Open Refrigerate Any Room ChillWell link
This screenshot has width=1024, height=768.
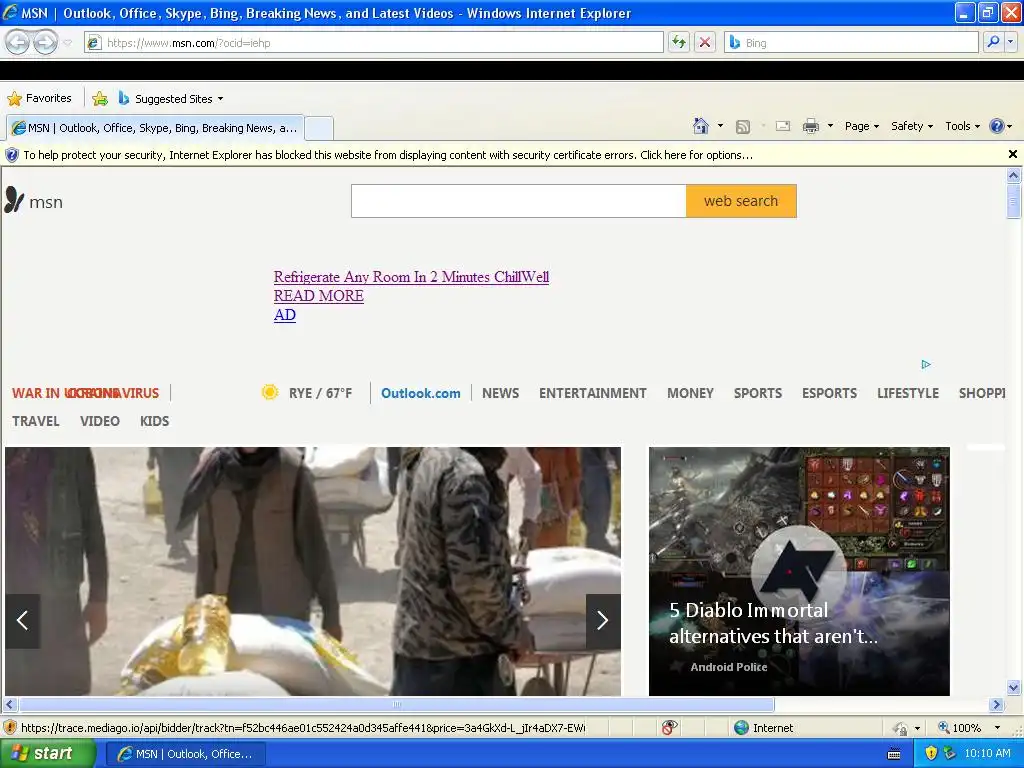tap(411, 277)
